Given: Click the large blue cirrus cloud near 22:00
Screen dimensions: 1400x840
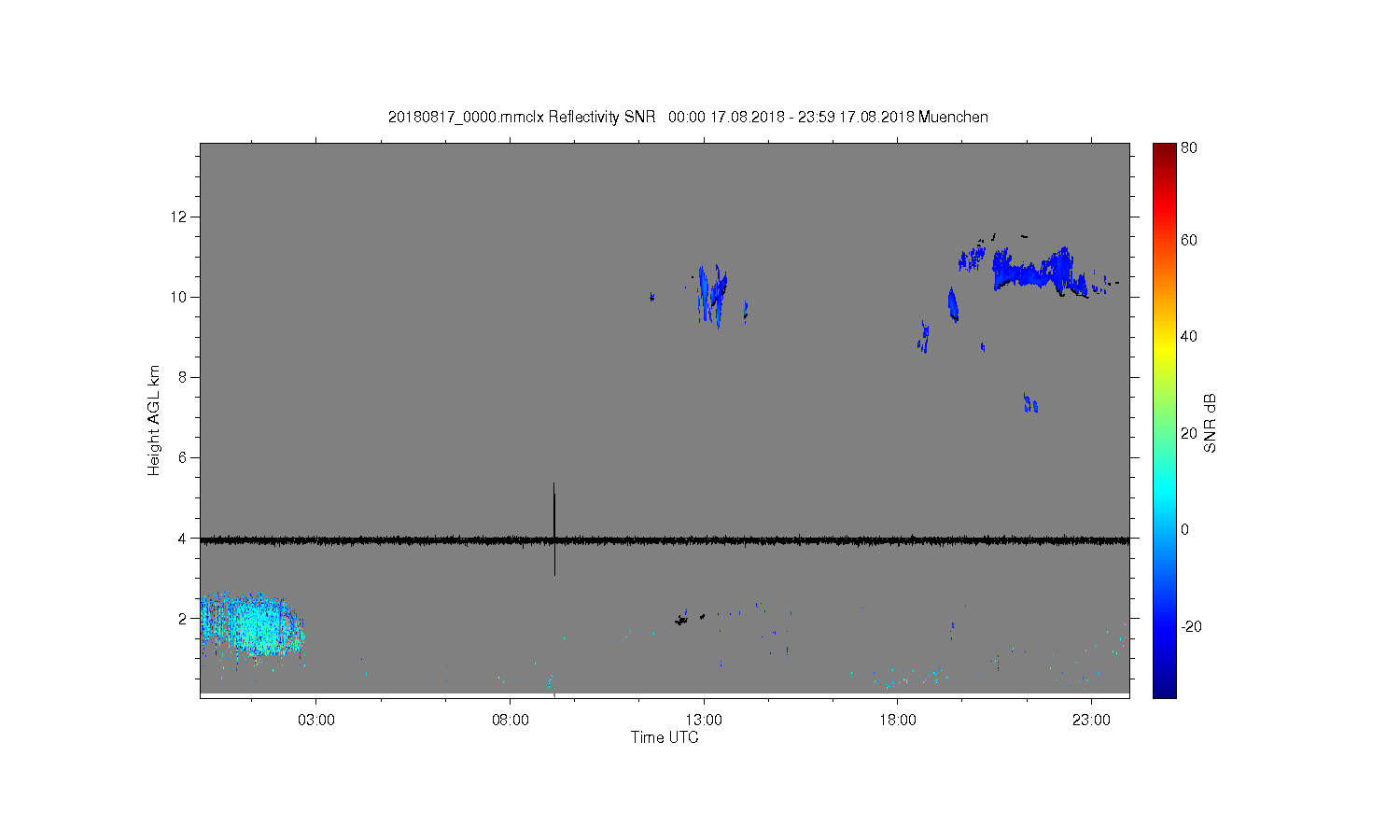Looking at the screenshot, I should 1039,270.
